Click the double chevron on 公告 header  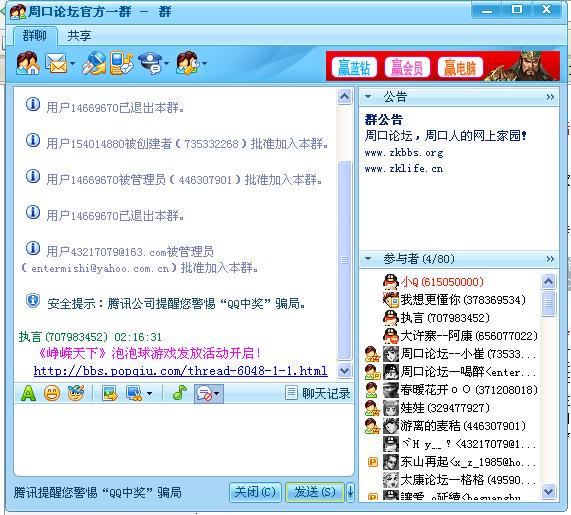coord(550,97)
